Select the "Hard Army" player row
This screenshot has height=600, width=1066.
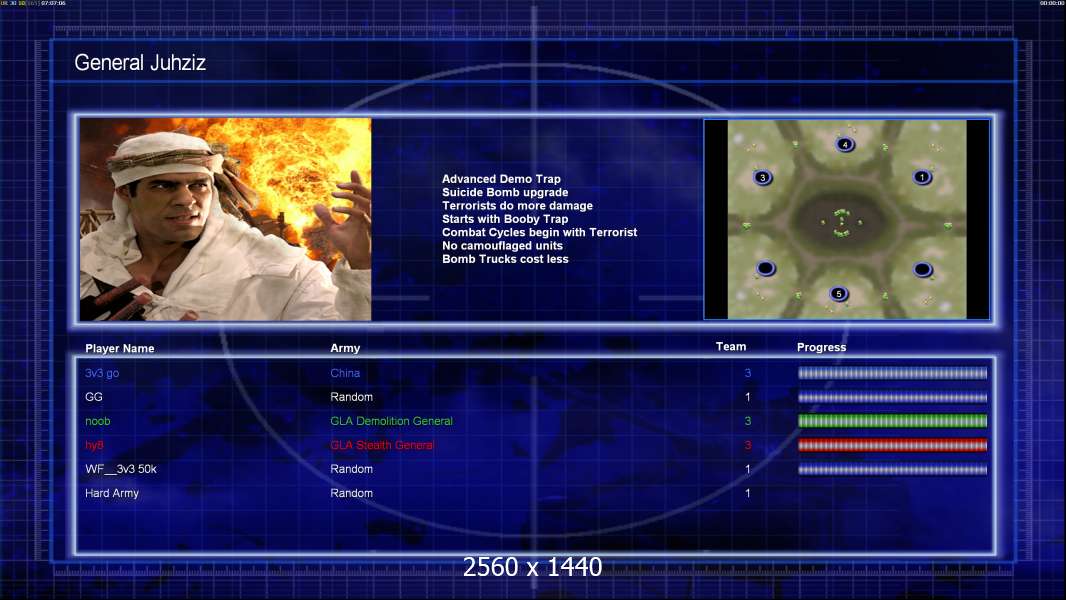[112, 493]
